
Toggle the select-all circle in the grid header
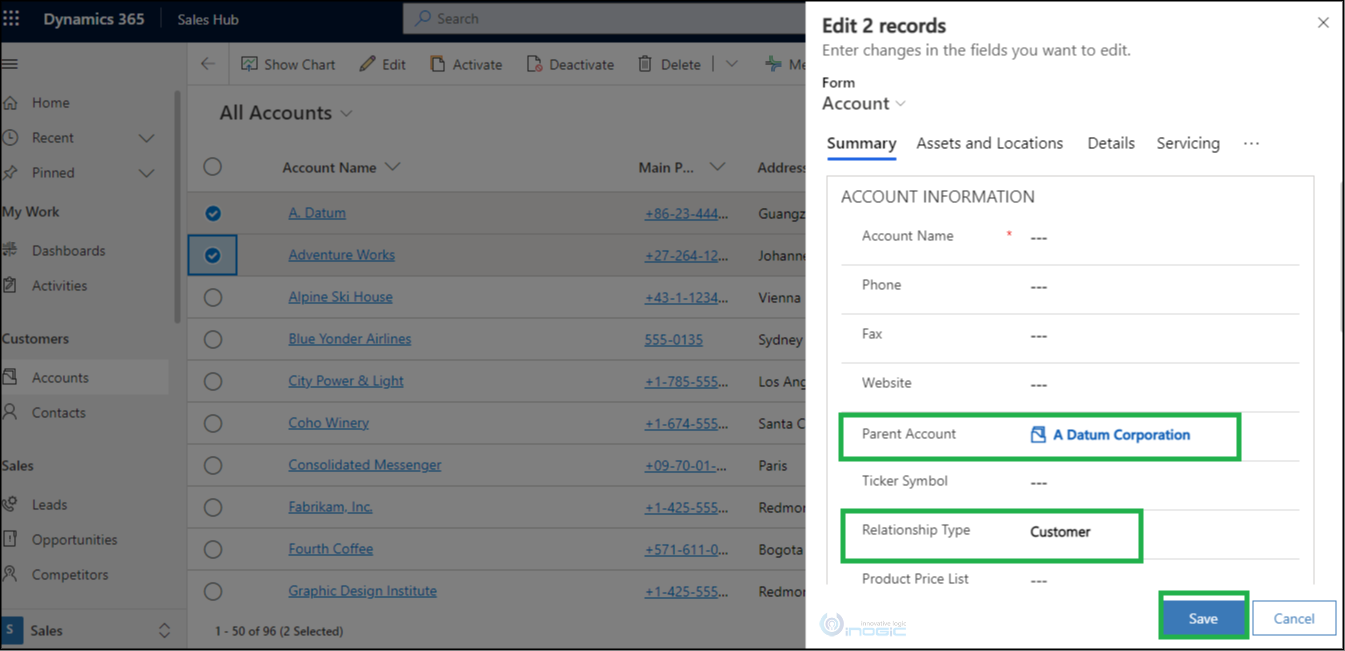[213, 167]
